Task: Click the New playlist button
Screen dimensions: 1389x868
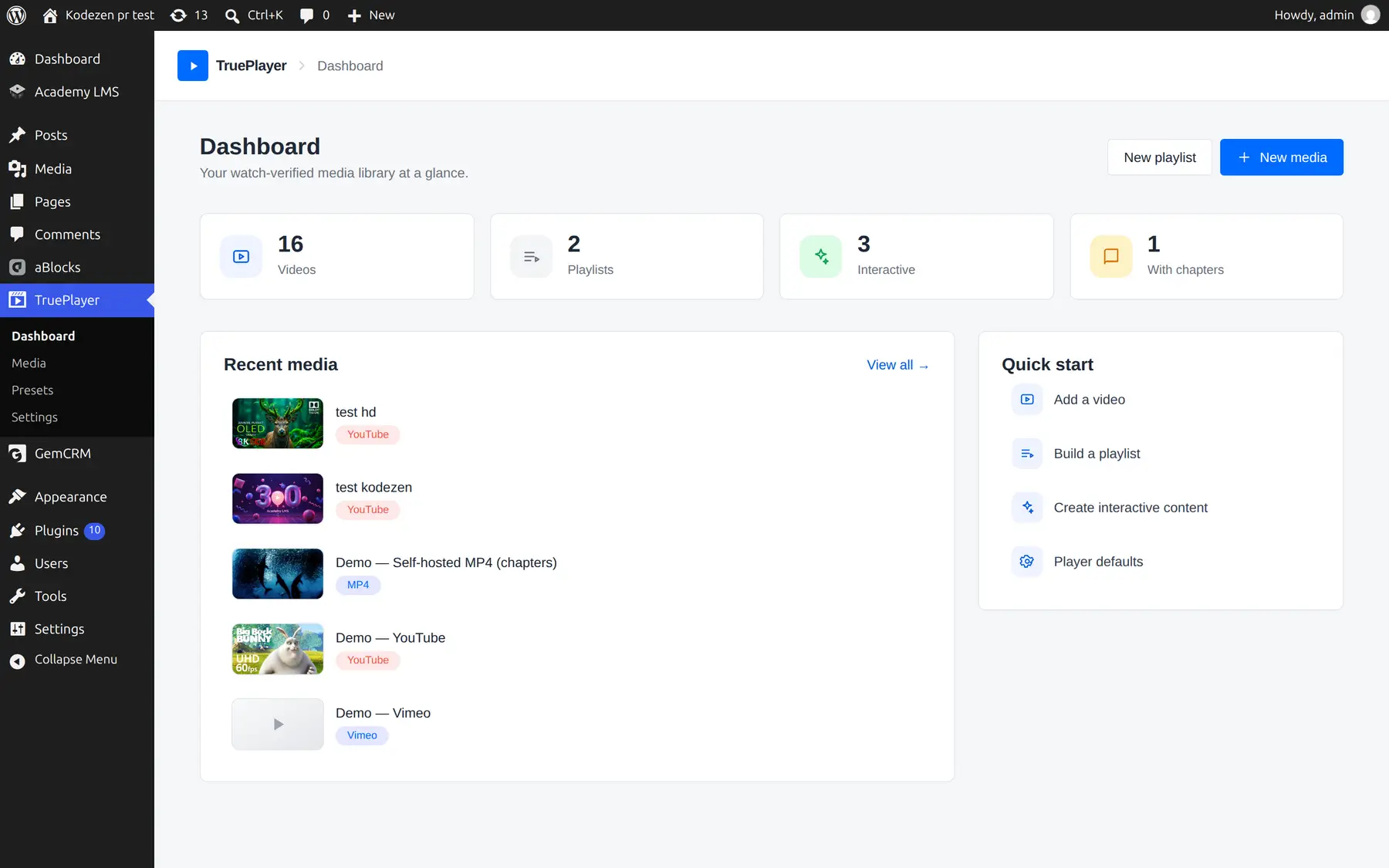Action: pyautogui.click(x=1160, y=157)
